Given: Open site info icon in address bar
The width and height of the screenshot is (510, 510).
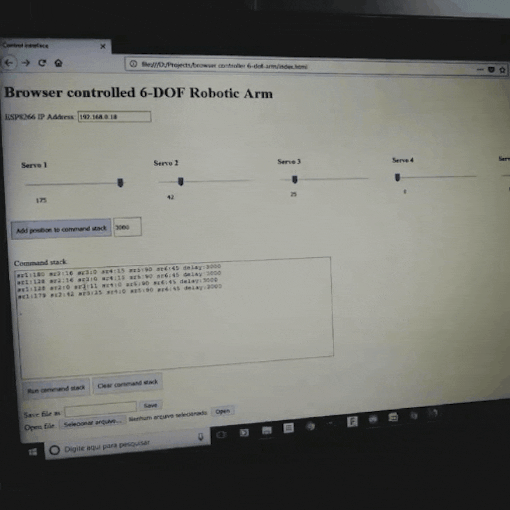Looking at the screenshot, I should pos(133,64).
